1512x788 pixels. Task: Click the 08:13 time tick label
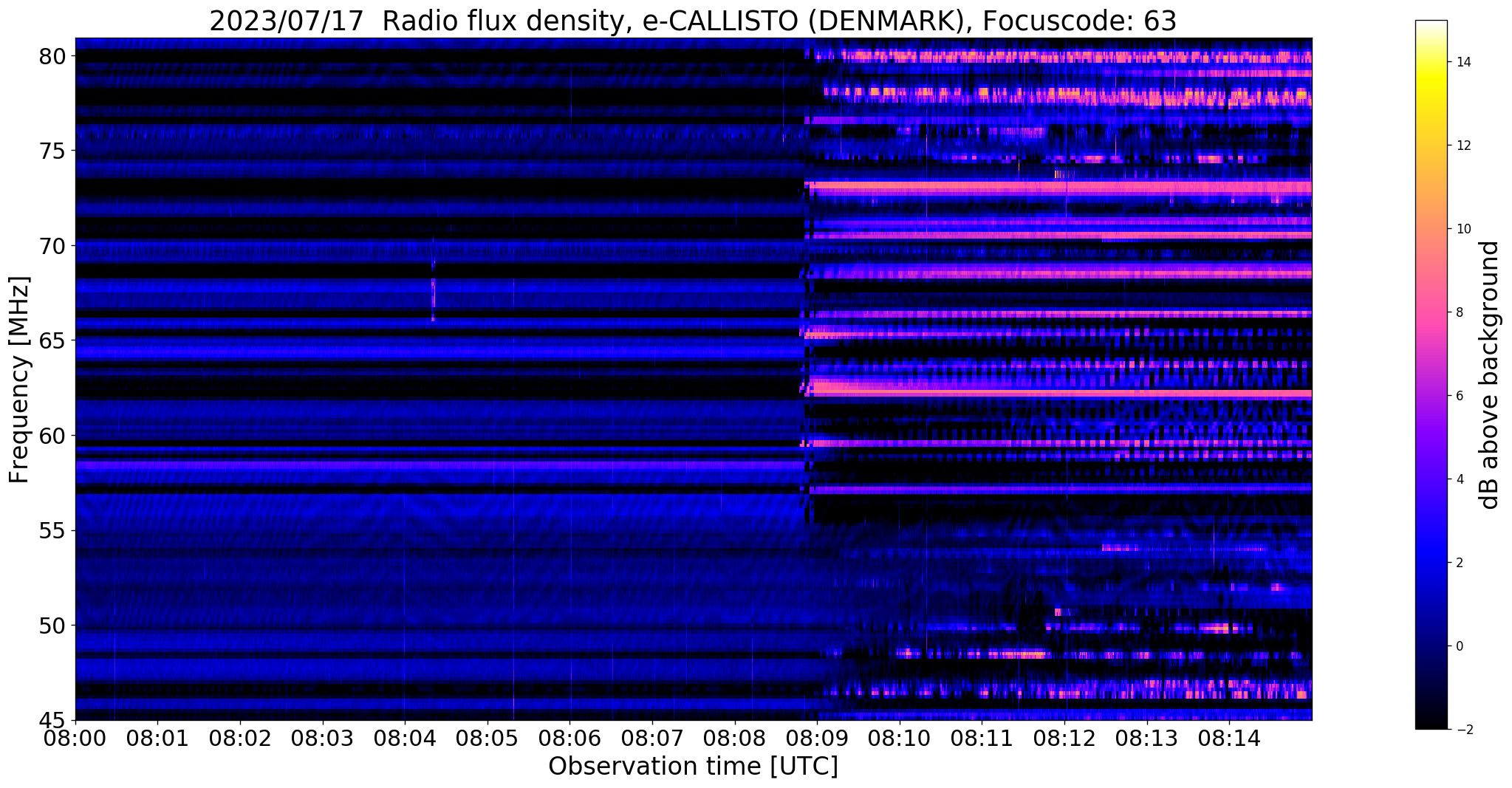click(1147, 738)
